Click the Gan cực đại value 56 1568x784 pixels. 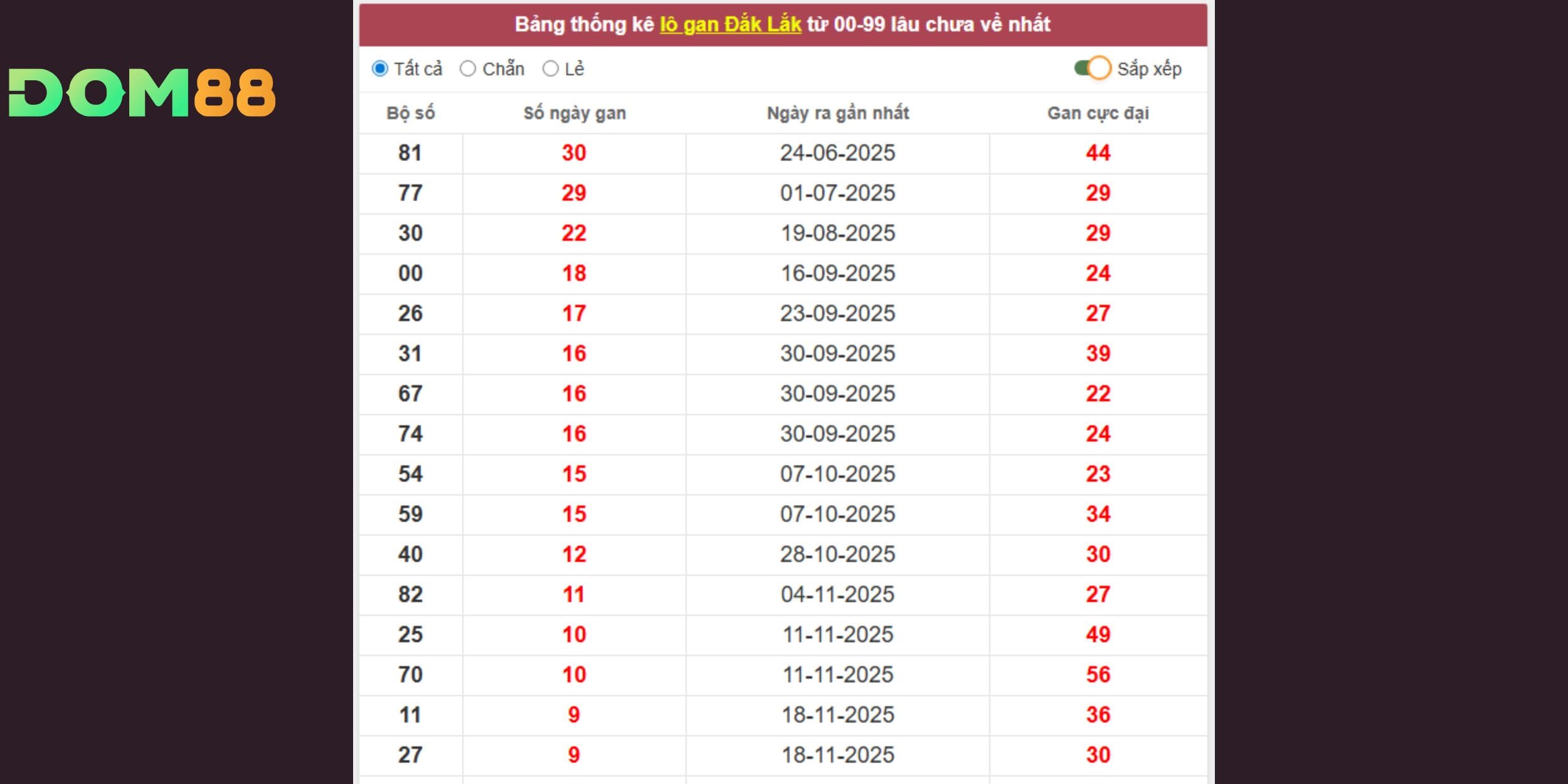pyautogui.click(x=1098, y=675)
